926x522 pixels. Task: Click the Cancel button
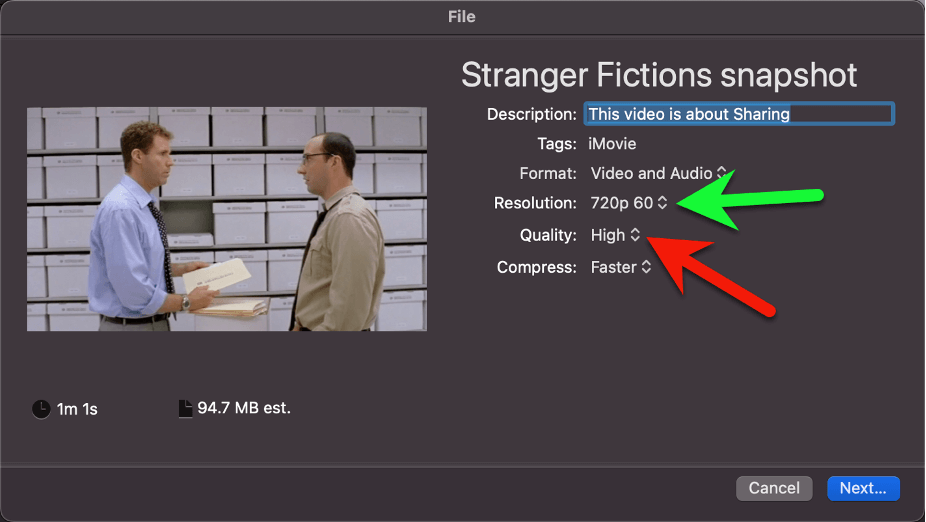(774, 488)
